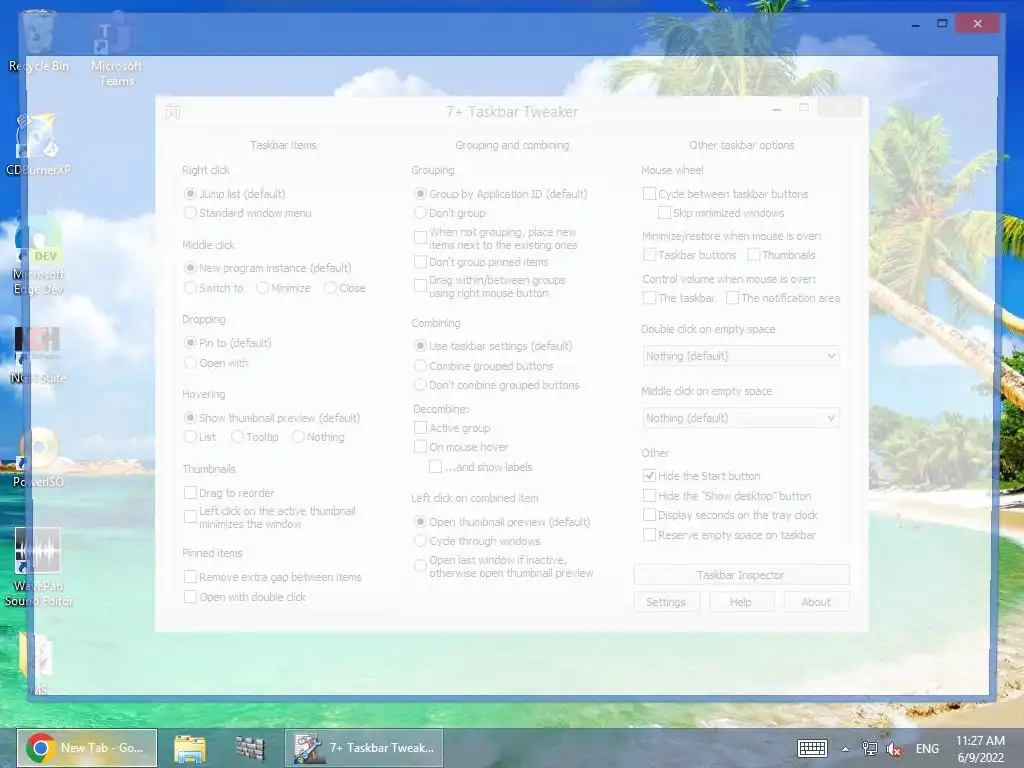Open the brick wall firewall taskbar icon
Image resolution: width=1024 pixels, height=768 pixels.
click(x=250, y=748)
